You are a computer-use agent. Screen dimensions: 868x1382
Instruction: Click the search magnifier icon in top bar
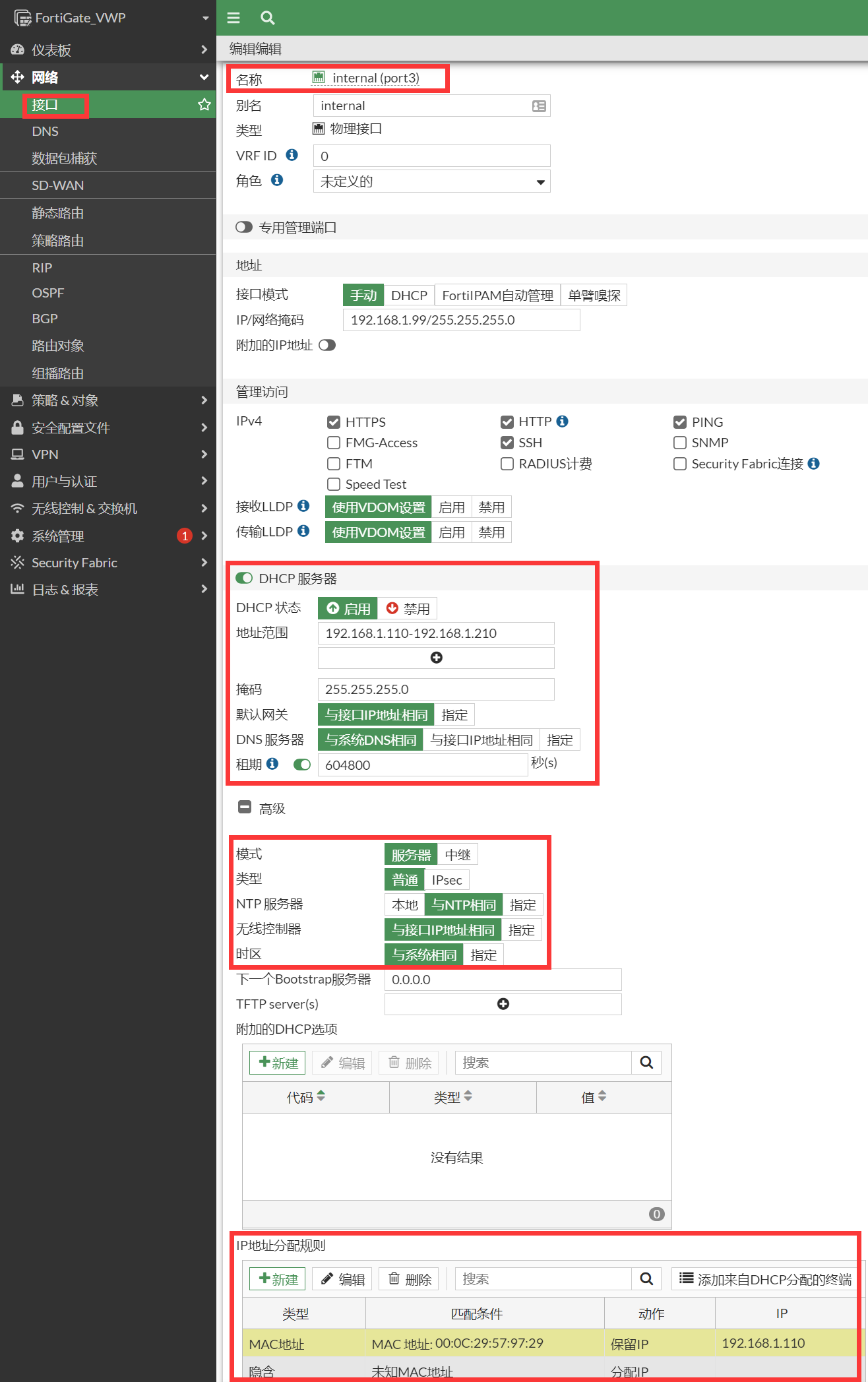click(x=267, y=18)
